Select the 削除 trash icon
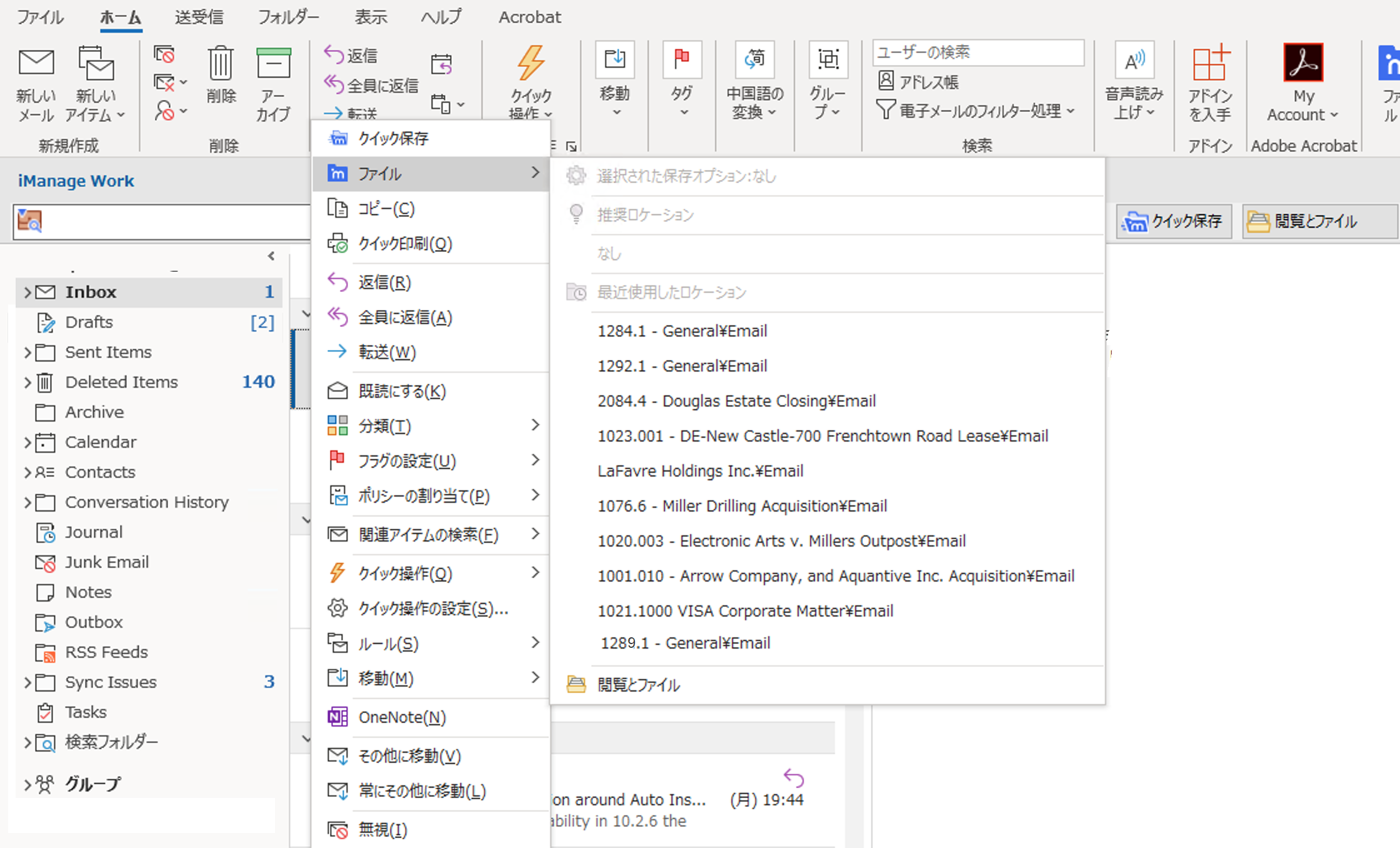This screenshot has width=1400, height=848. tap(221, 75)
